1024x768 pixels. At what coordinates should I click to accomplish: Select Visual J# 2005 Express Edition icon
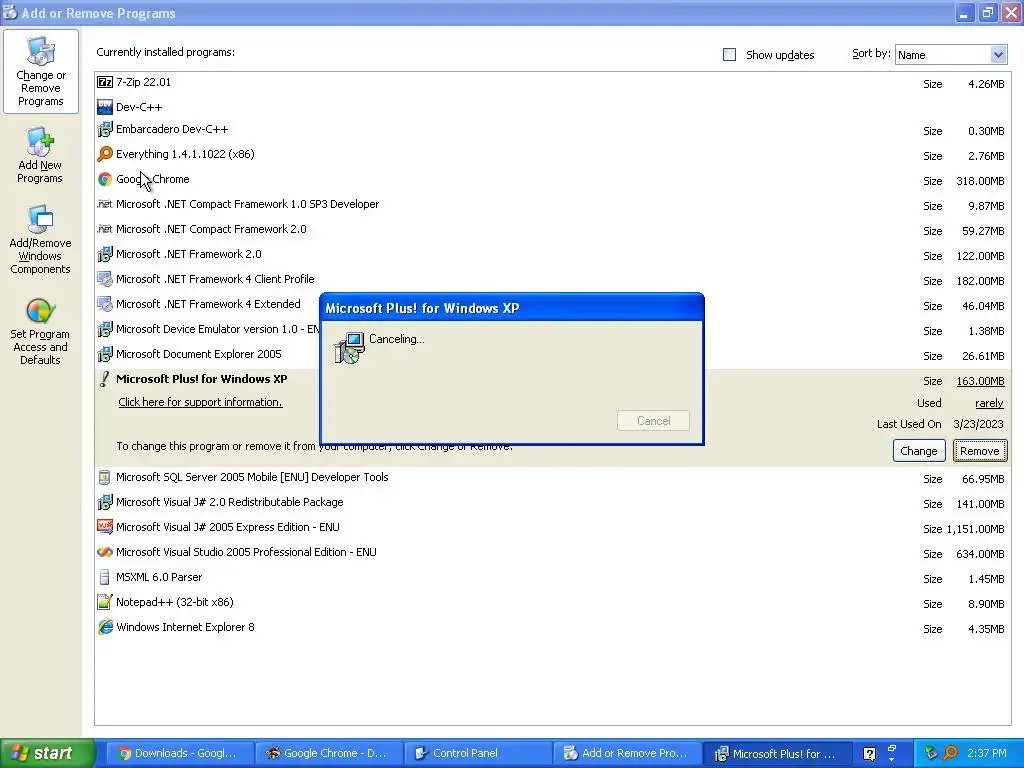pyautogui.click(x=104, y=527)
